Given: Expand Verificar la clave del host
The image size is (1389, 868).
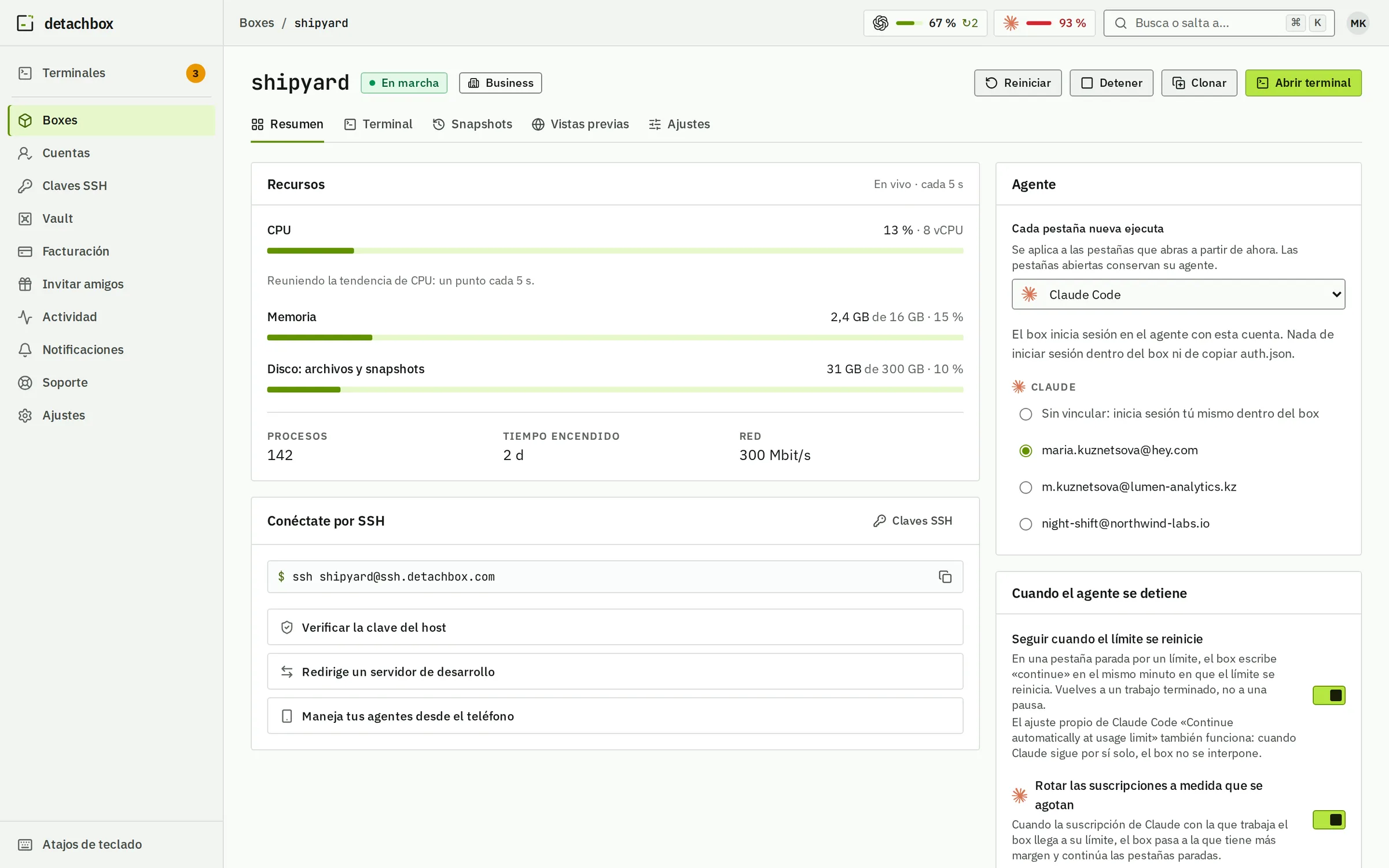Looking at the screenshot, I should pyautogui.click(x=615, y=627).
